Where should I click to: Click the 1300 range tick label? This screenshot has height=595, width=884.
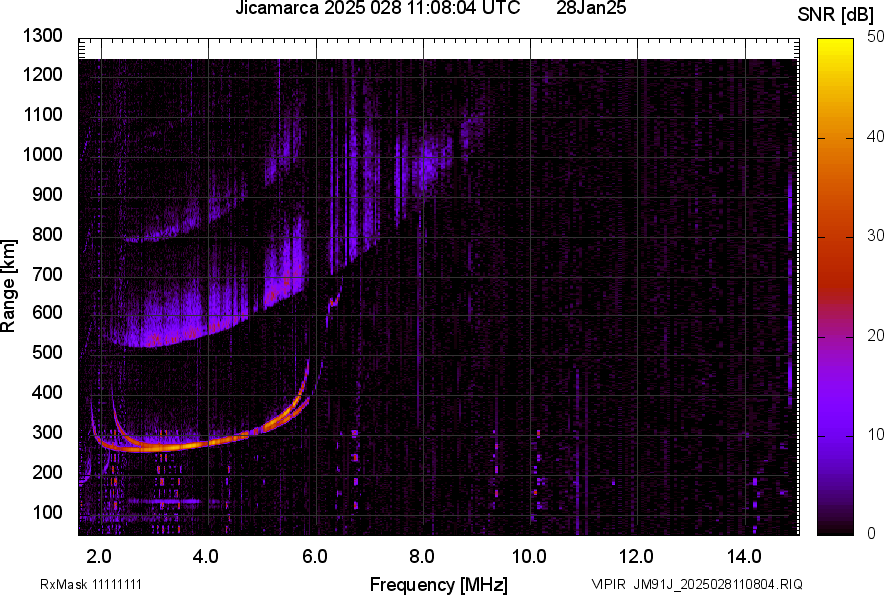(x=46, y=37)
